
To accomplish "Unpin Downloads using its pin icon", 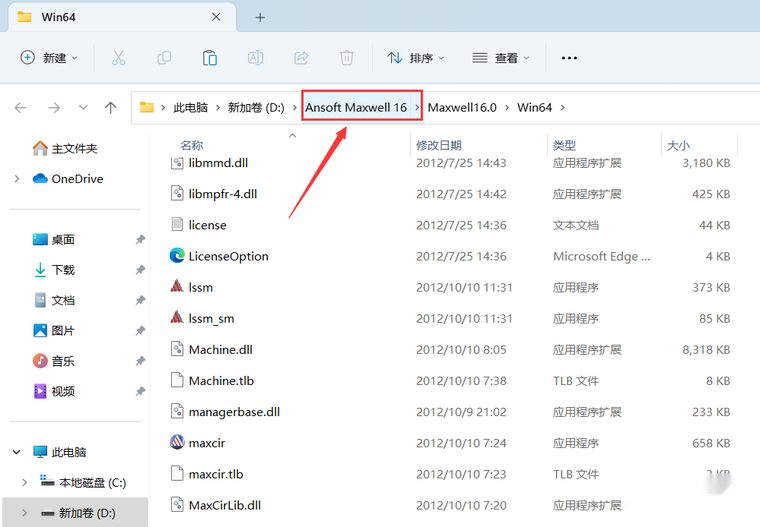I will [140, 270].
